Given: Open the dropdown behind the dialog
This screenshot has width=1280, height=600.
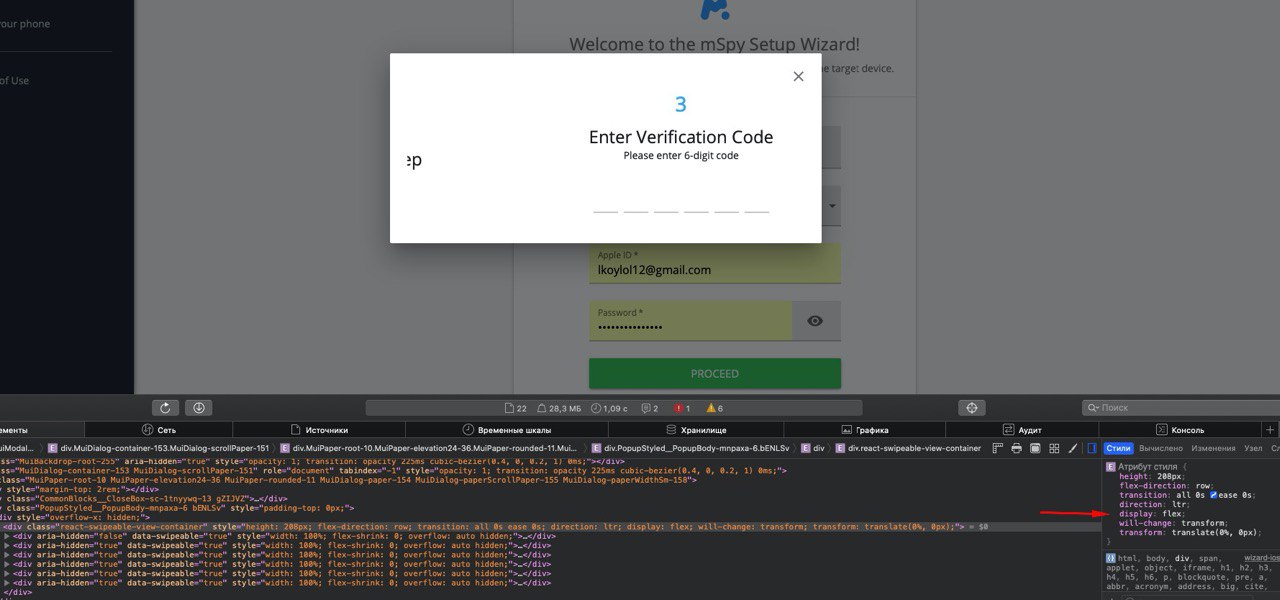Looking at the screenshot, I should tap(832, 207).
